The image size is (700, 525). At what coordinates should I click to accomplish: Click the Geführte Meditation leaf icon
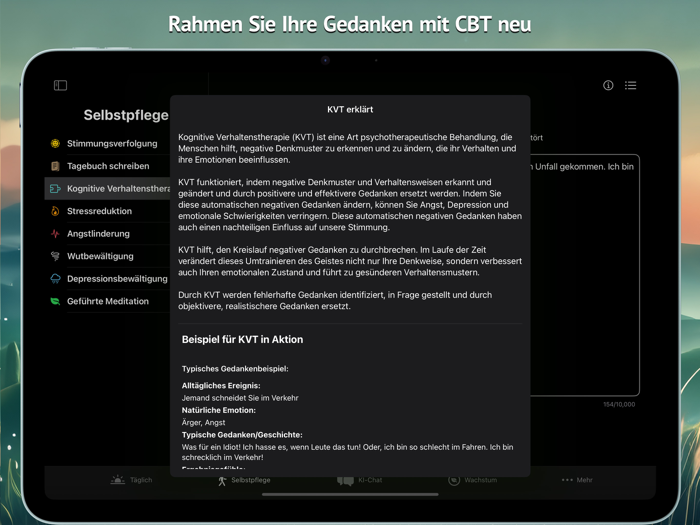pos(55,301)
